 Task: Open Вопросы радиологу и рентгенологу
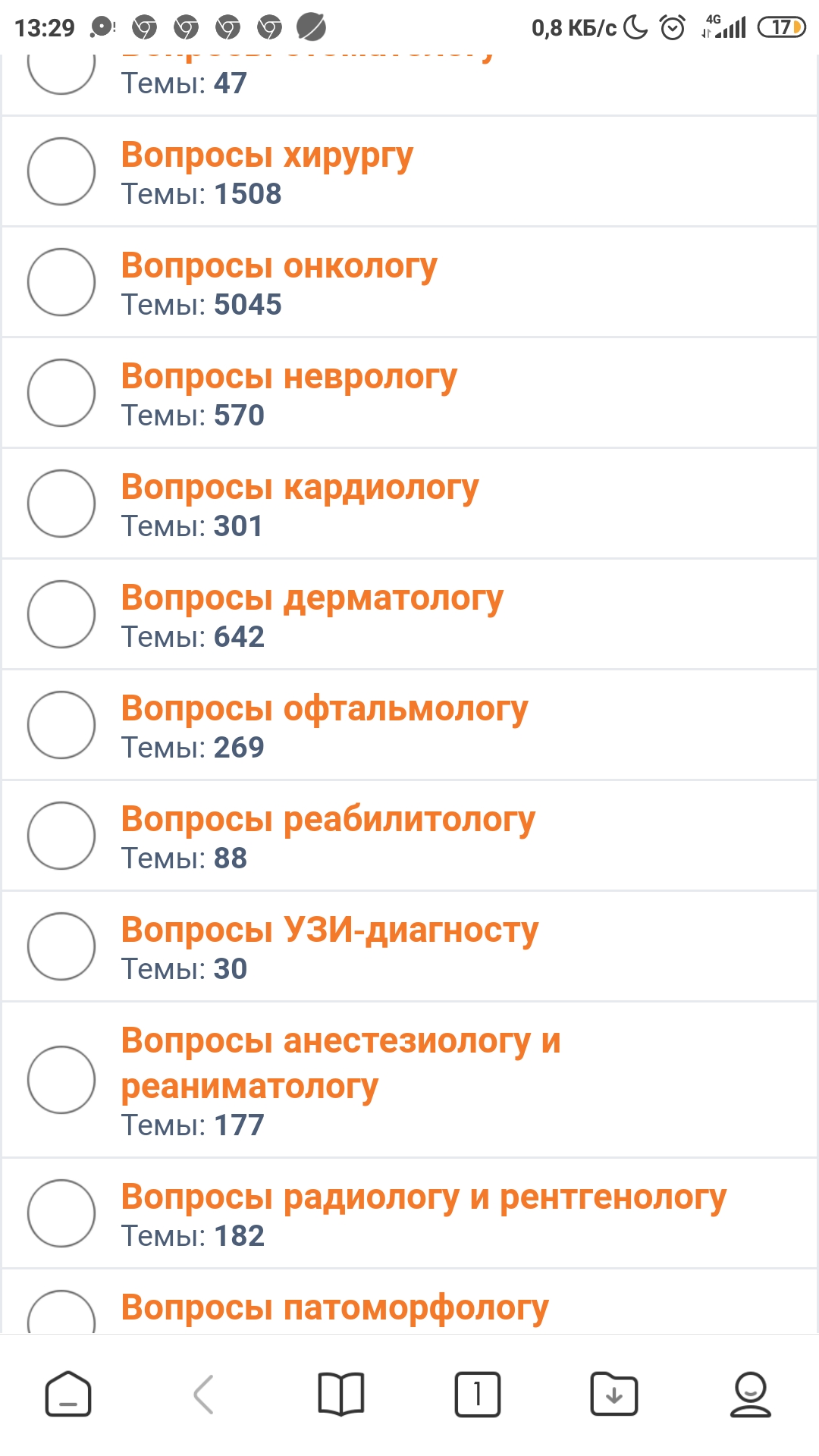coord(423,1197)
